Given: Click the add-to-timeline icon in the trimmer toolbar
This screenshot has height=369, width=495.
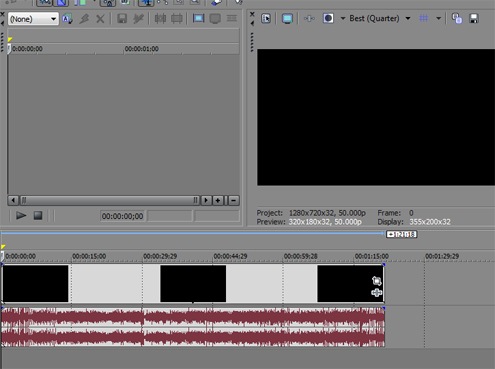Looking at the screenshot, I should (160, 18).
